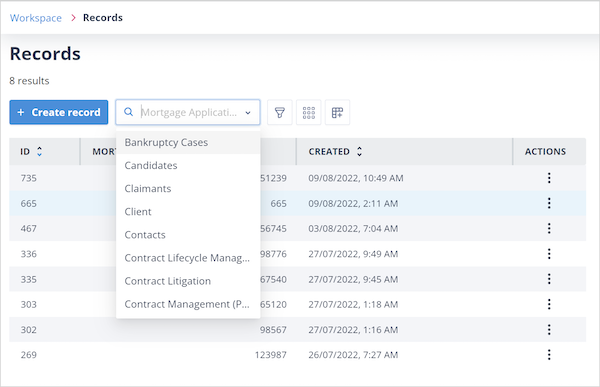This screenshot has width=600, height=387.
Task: Click the value 98567 in the table
Action: pyautogui.click(x=273, y=330)
